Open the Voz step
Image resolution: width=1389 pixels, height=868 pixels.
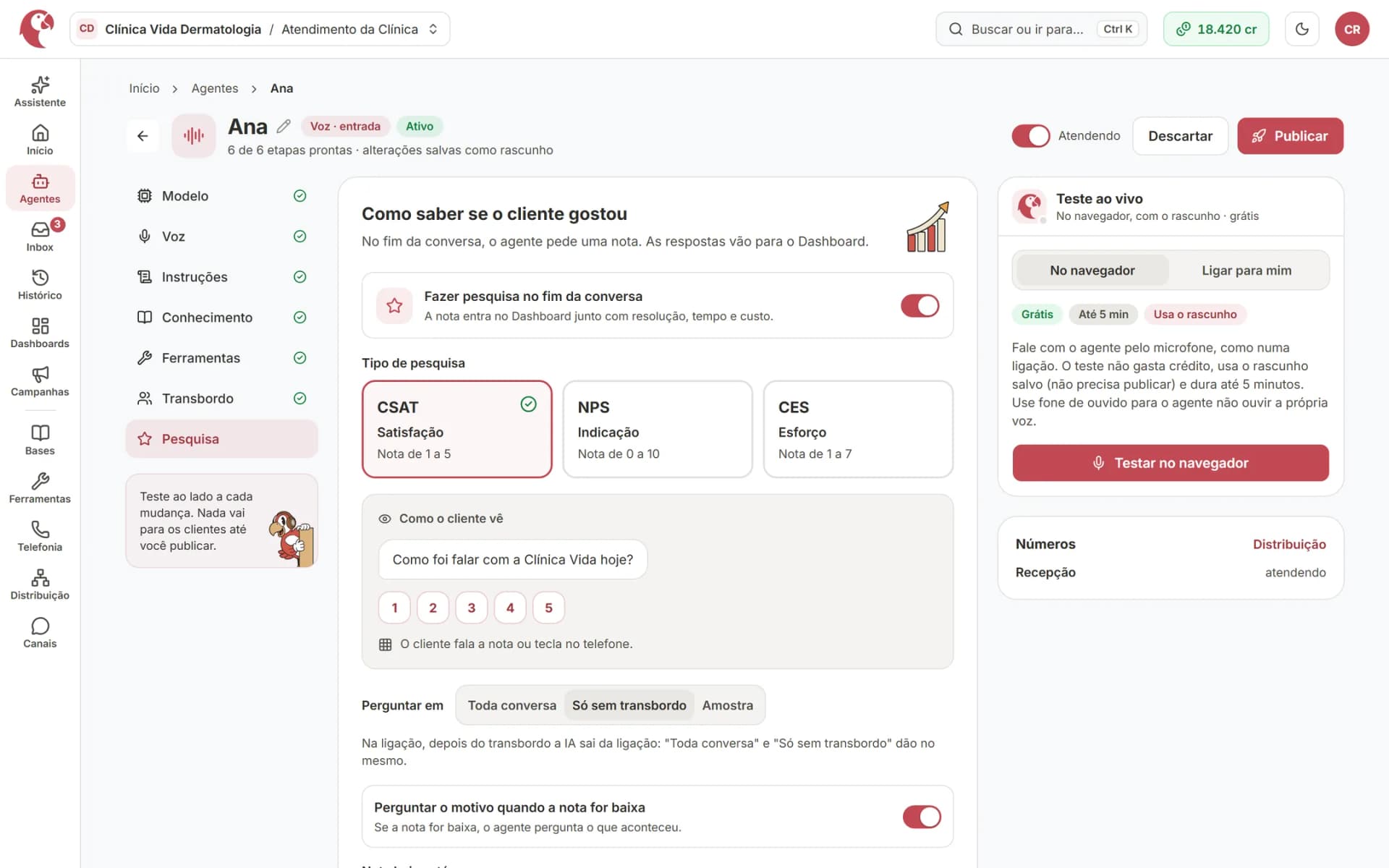pyautogui.click(x=221, y=237)
